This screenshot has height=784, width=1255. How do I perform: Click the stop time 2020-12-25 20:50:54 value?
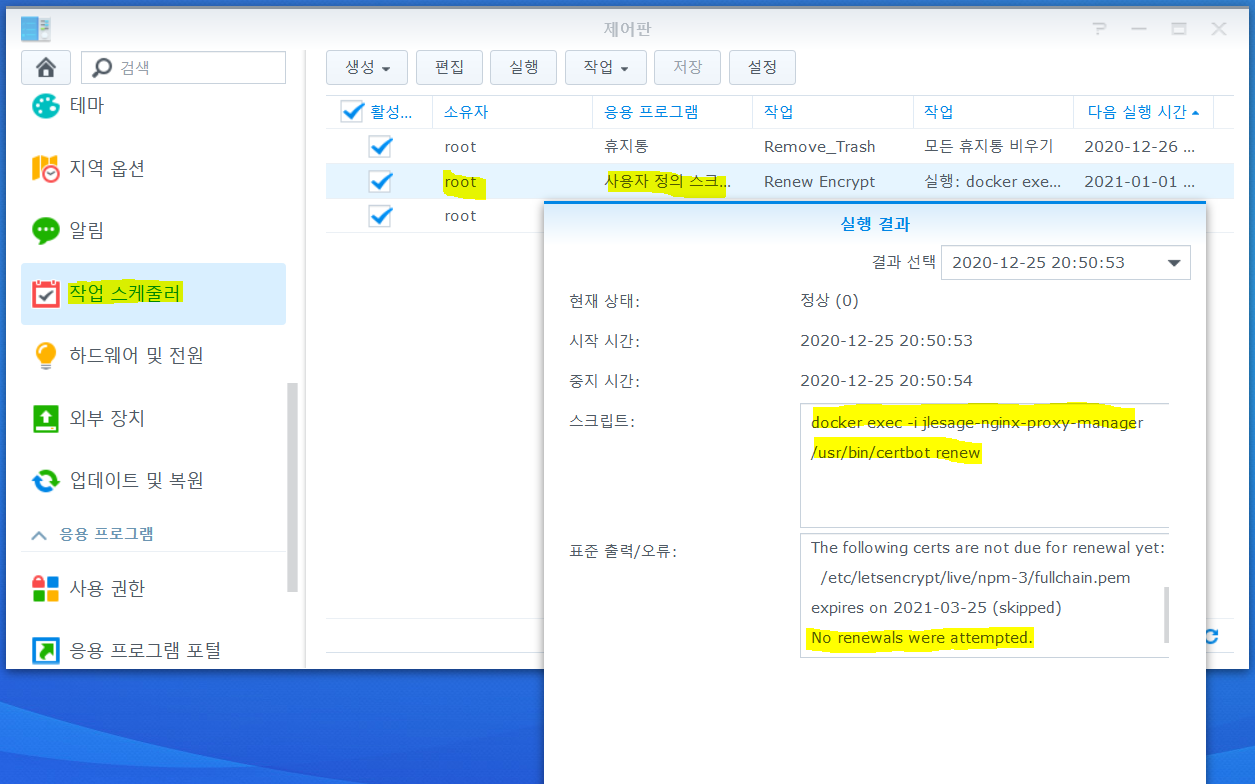pyautogui.click(x=886, y=381)
